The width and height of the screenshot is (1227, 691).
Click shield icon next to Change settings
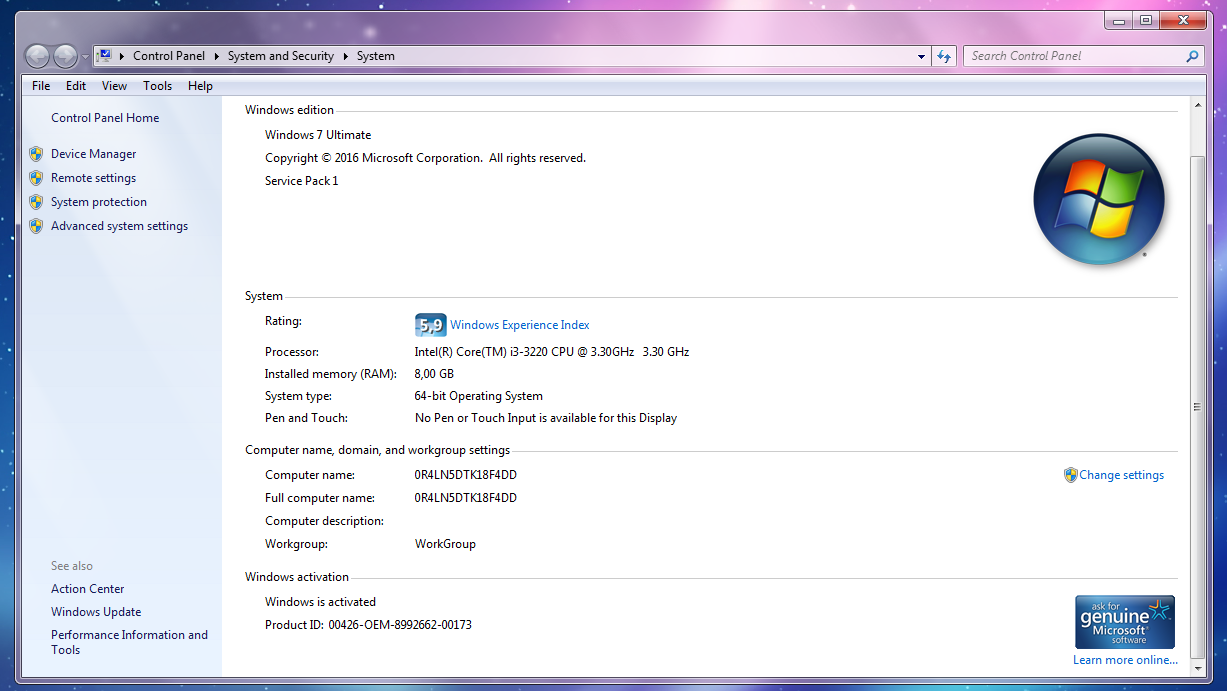(x=1070, y=475)
